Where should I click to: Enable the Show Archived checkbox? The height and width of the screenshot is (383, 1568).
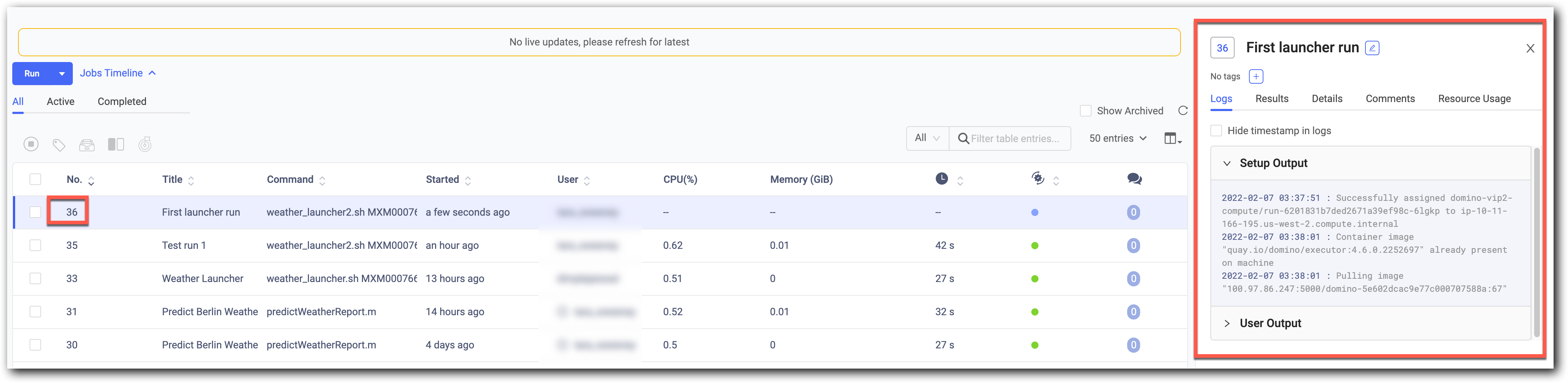[x=1085, y=111]
